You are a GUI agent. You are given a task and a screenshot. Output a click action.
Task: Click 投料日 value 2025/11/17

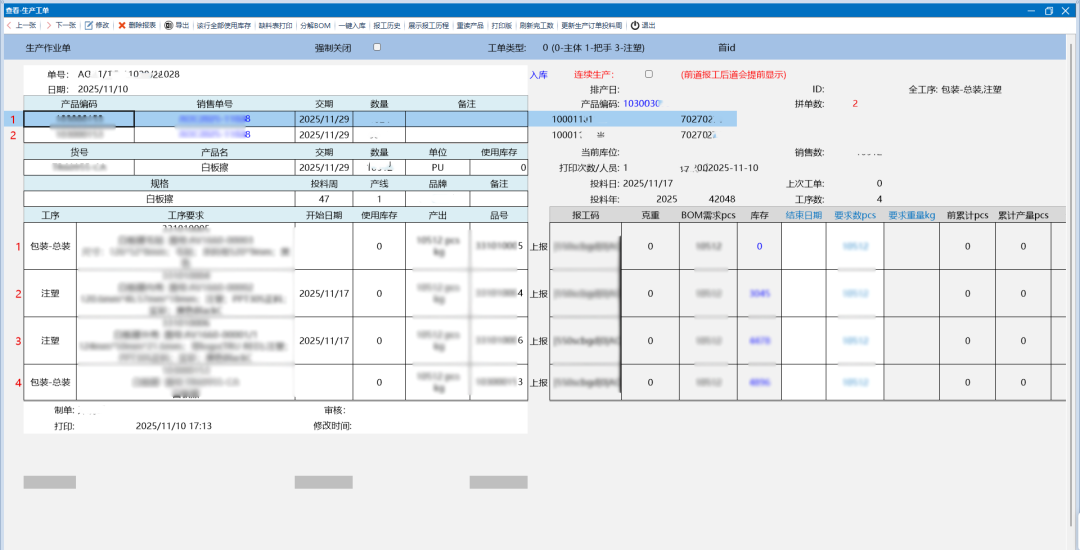(647, 184)
